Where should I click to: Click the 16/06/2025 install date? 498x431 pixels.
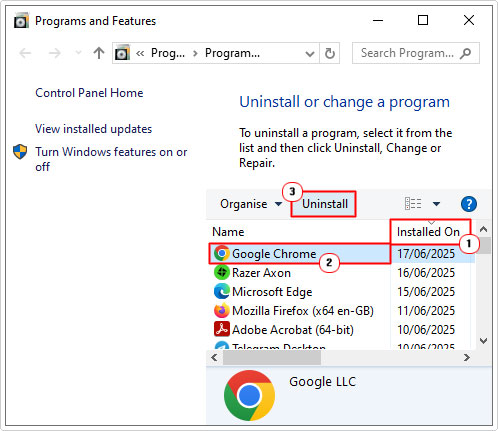pos(426,273)
